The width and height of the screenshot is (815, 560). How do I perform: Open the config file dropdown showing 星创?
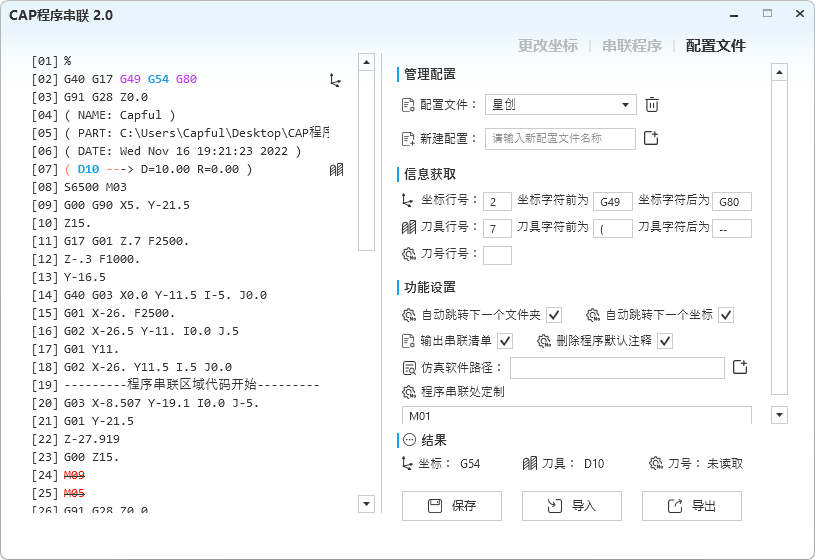pos(560,104)
